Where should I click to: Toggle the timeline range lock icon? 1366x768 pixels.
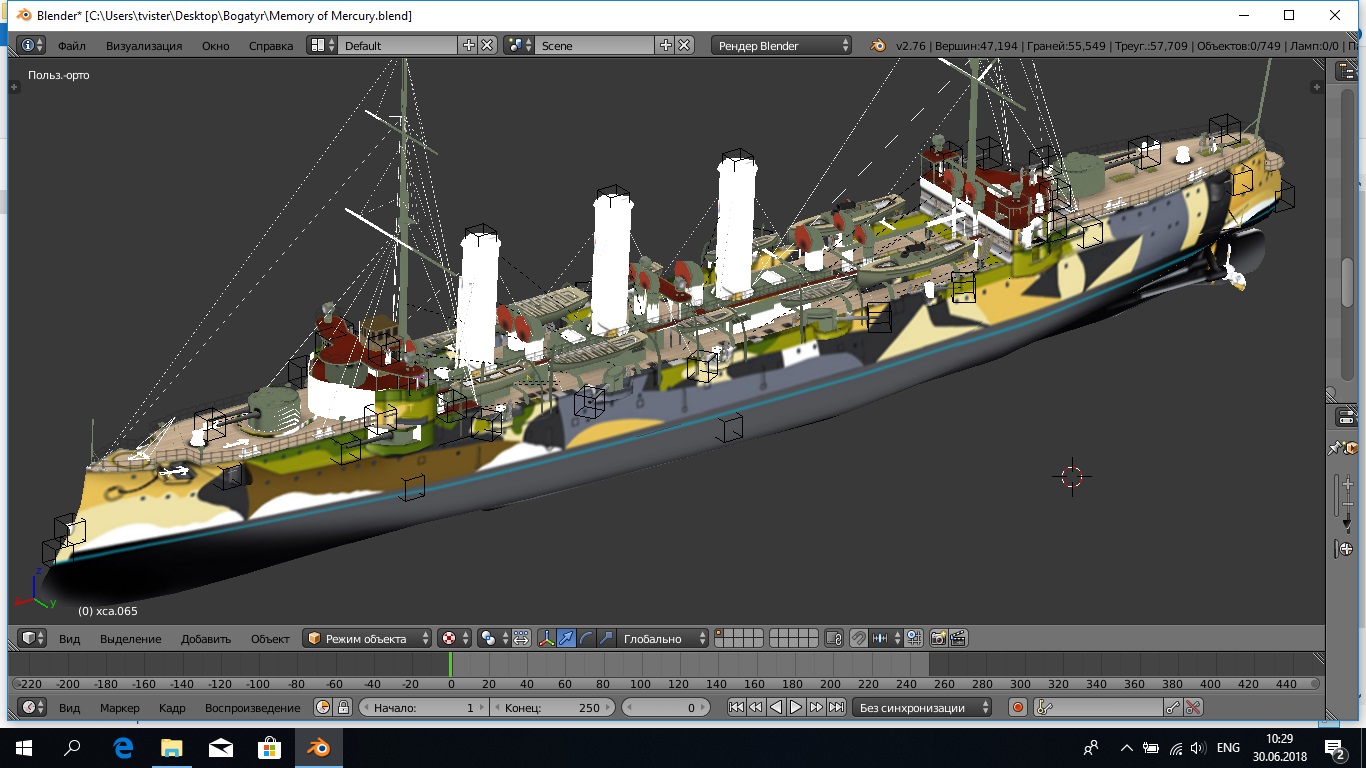(343, 707)
